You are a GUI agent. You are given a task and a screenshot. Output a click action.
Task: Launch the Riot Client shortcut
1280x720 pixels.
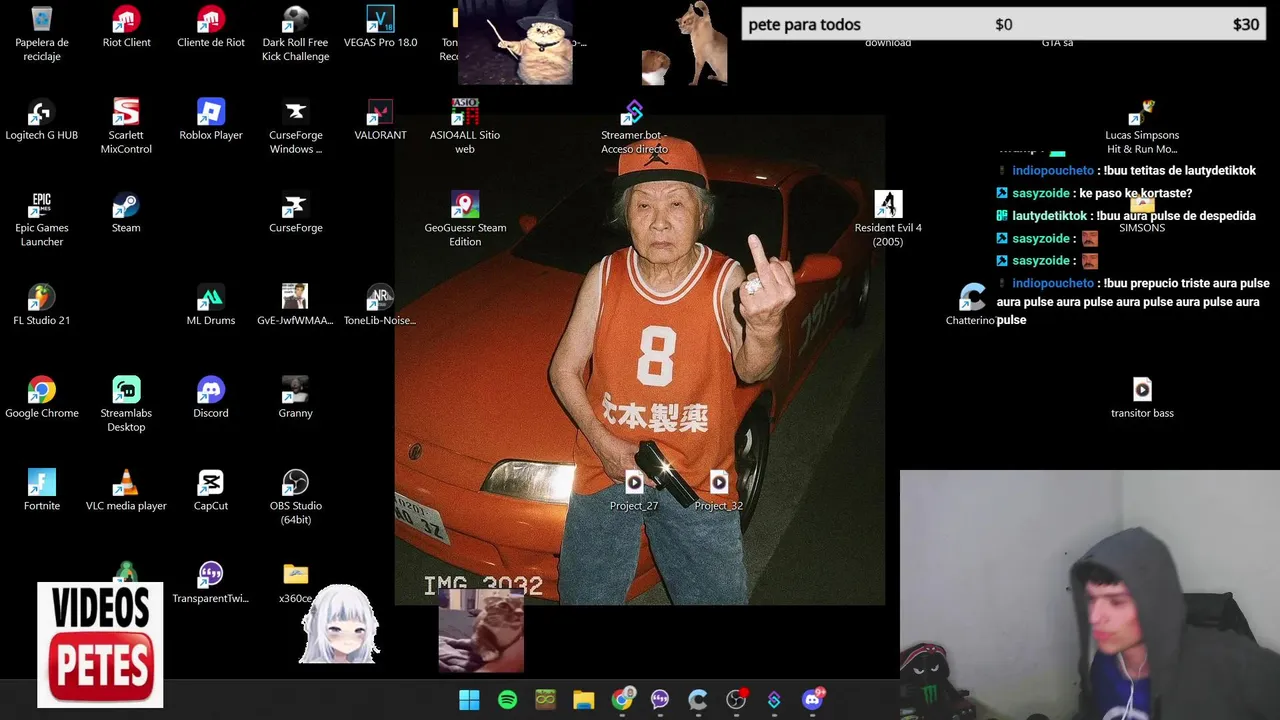(x=126, y=27)
